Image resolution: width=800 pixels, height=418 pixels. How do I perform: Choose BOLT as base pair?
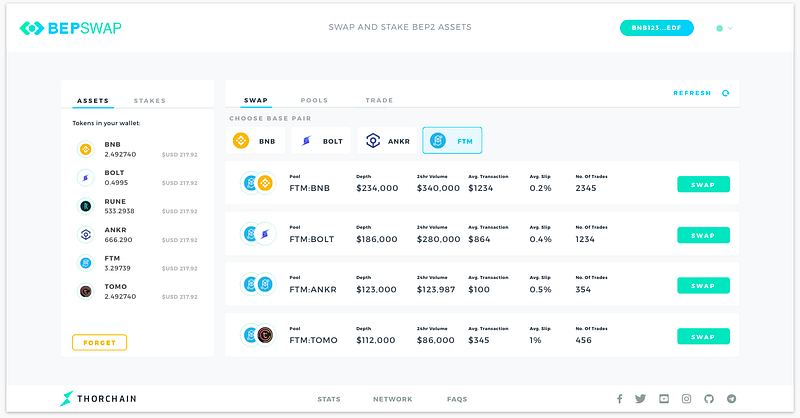coord(321,140)
